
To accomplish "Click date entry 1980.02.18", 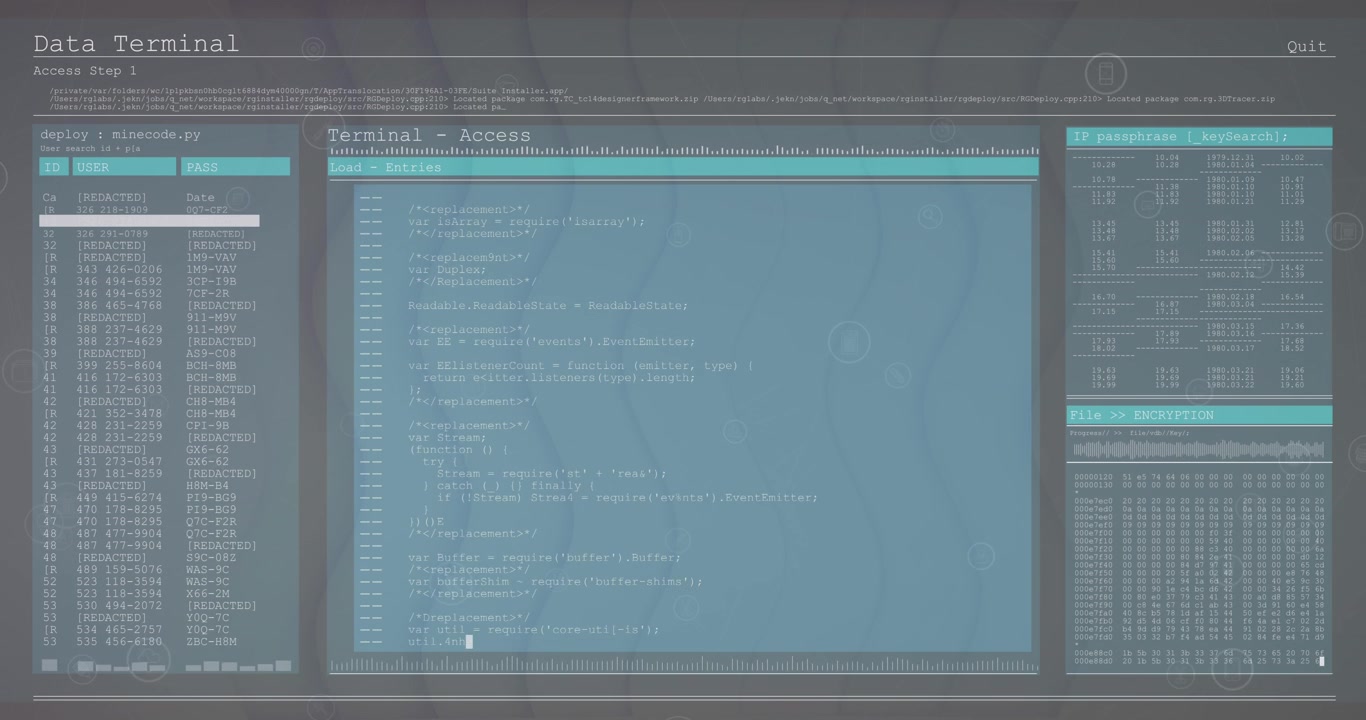I will click(1229, 297).
